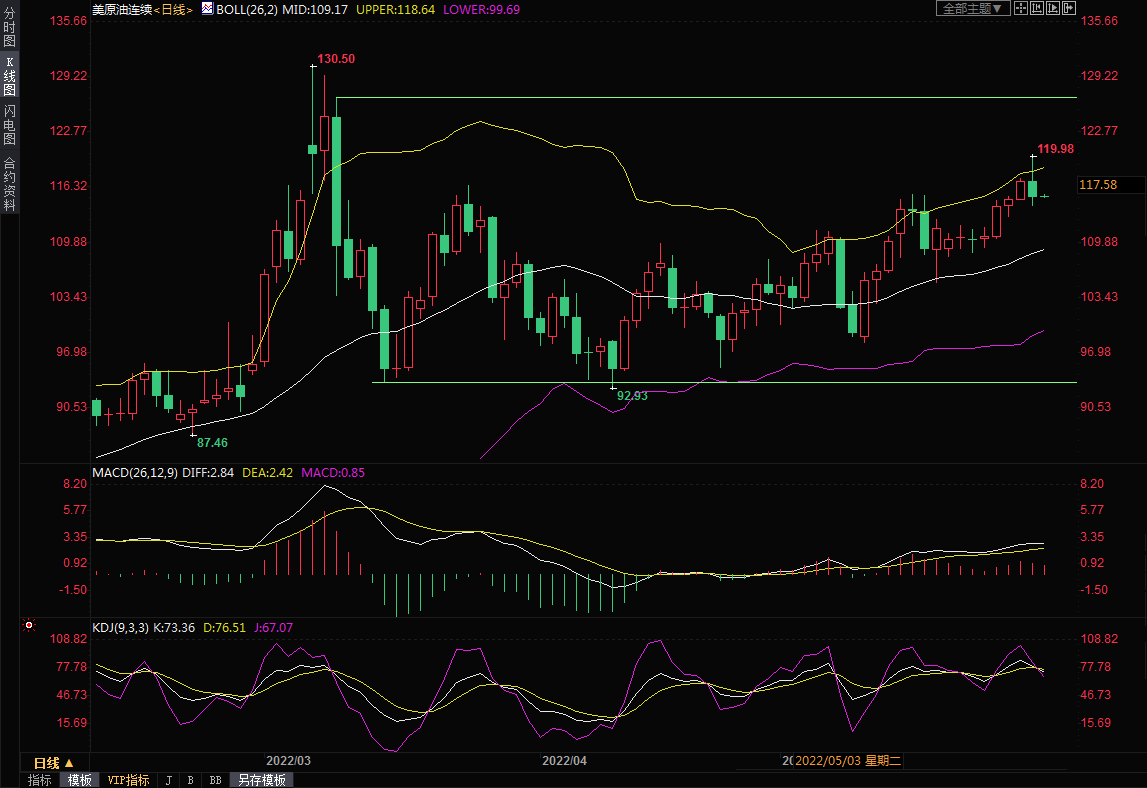This screenshot has height=788, width=1147.
Task: Select the 模板 bottom tab
Action: pos(80,780)
